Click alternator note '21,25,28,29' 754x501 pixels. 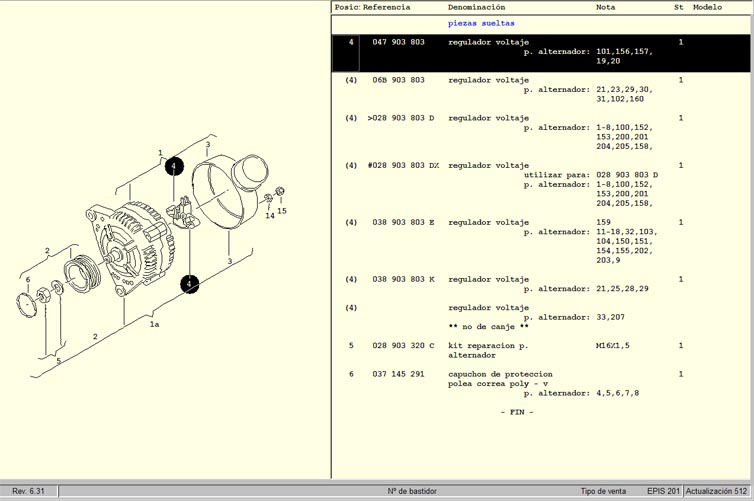tap(622, 288)
